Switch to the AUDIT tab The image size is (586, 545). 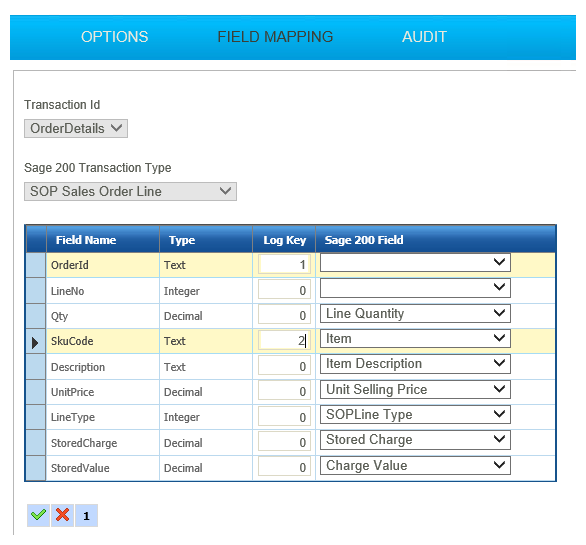425,37
